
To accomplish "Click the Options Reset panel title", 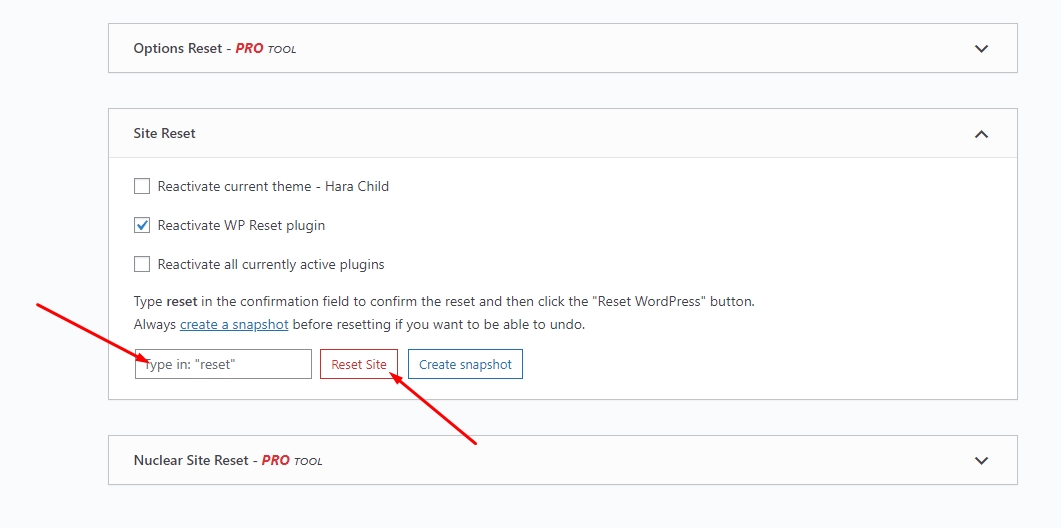I will [x=178, y=48].
